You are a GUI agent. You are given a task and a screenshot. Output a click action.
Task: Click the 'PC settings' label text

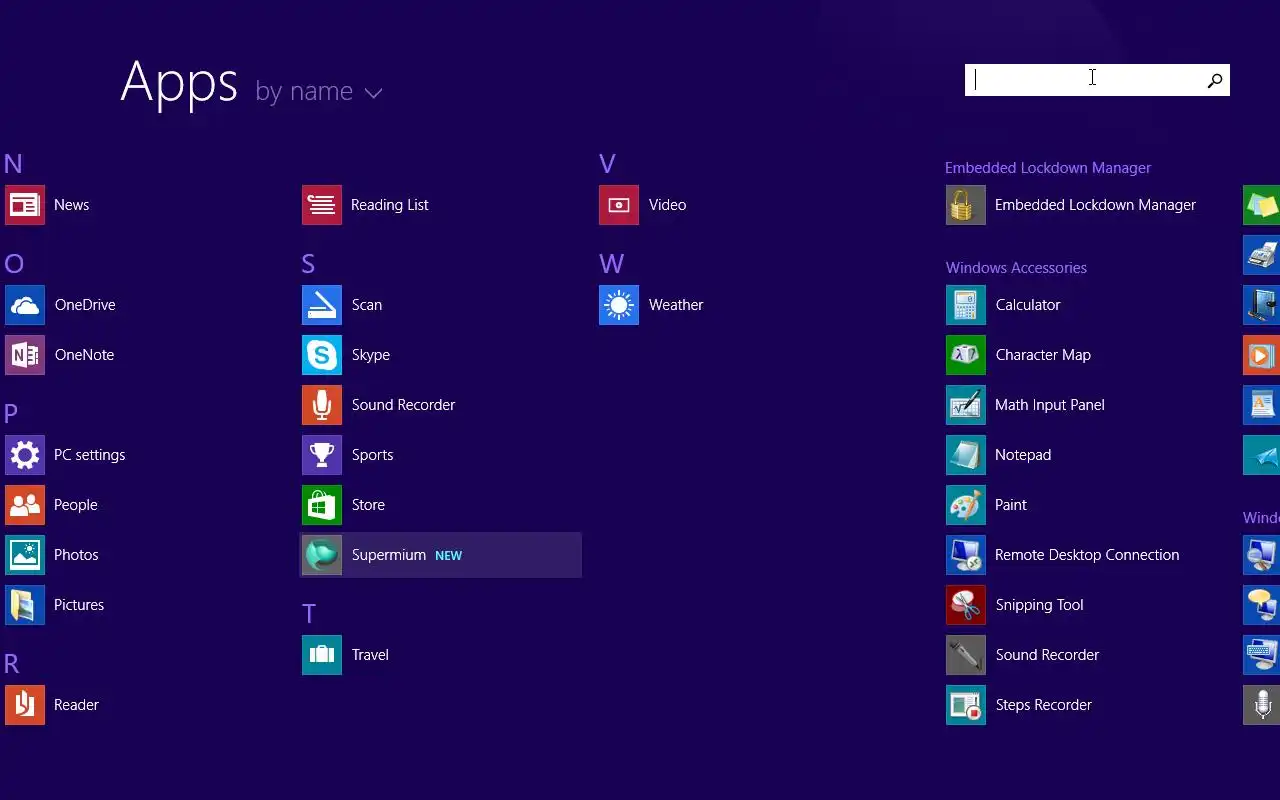click(90, 455)
